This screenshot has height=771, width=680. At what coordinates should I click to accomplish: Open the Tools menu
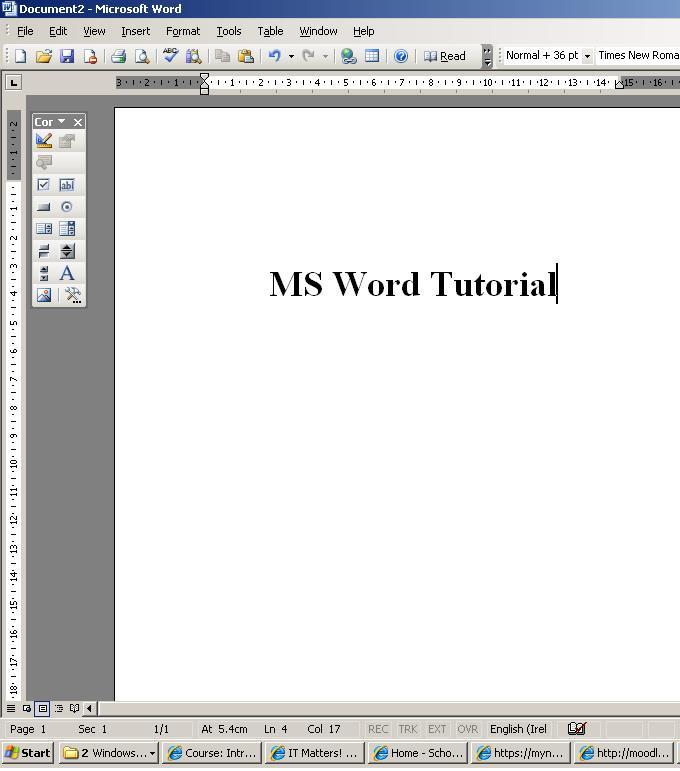coord(229,31)
